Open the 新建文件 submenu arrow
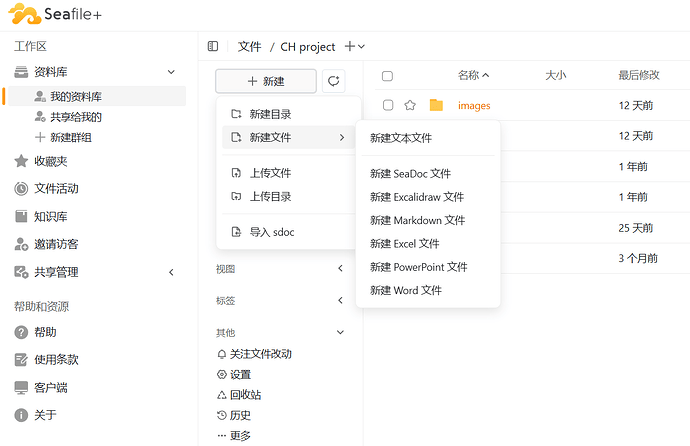Viewport: 690px width, 446px height. point(342,137)
